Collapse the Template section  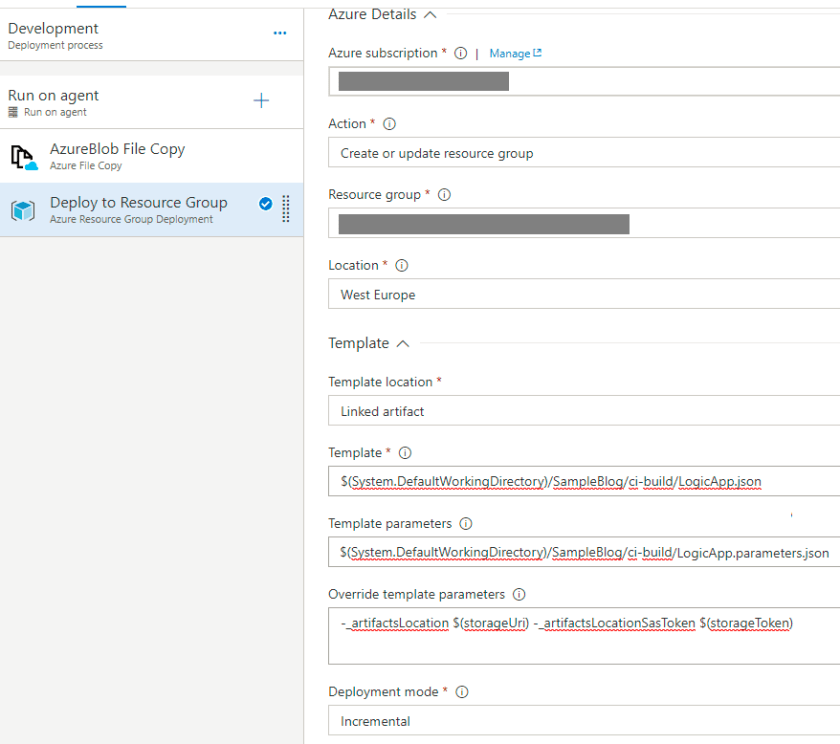point(402,344)
